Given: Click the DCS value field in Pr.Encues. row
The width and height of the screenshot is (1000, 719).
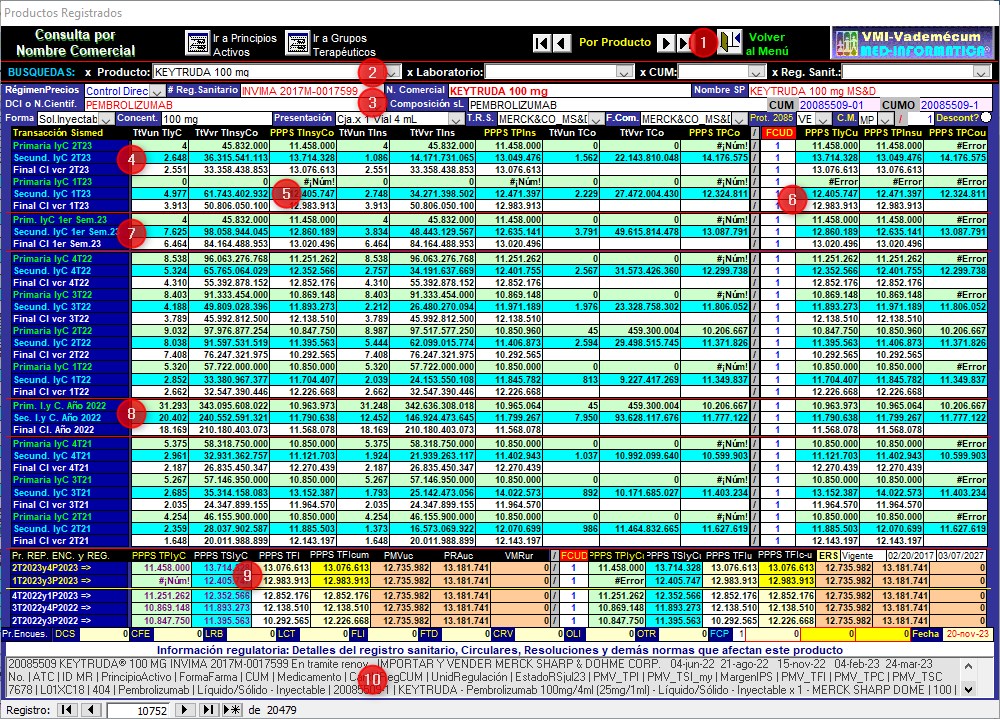Looking at the screenshot, I should pyautogui.click(x=103, y=634).
